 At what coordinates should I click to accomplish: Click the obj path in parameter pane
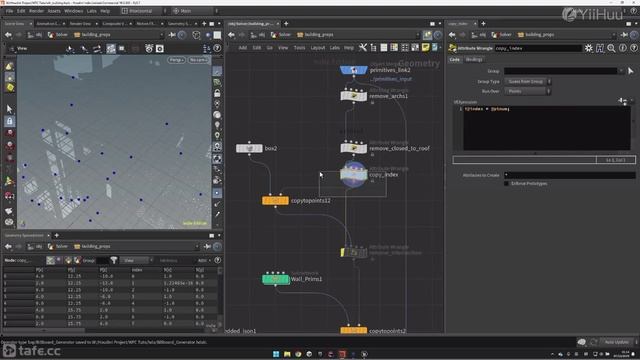pyautogui.click(x=479, y=35)
